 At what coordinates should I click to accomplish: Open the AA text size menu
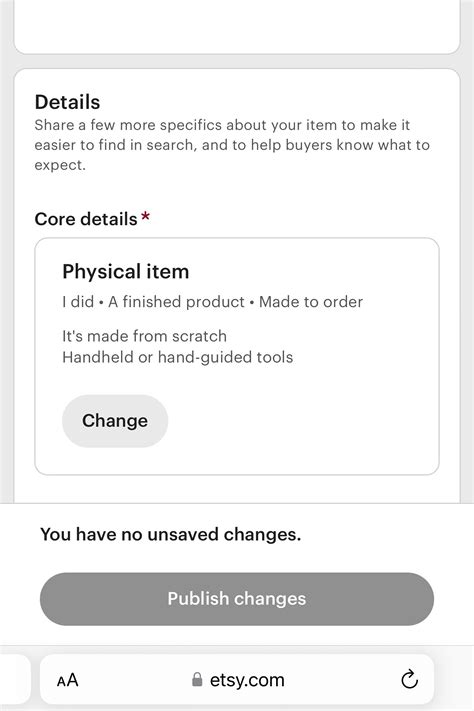(x=68, y=680)
